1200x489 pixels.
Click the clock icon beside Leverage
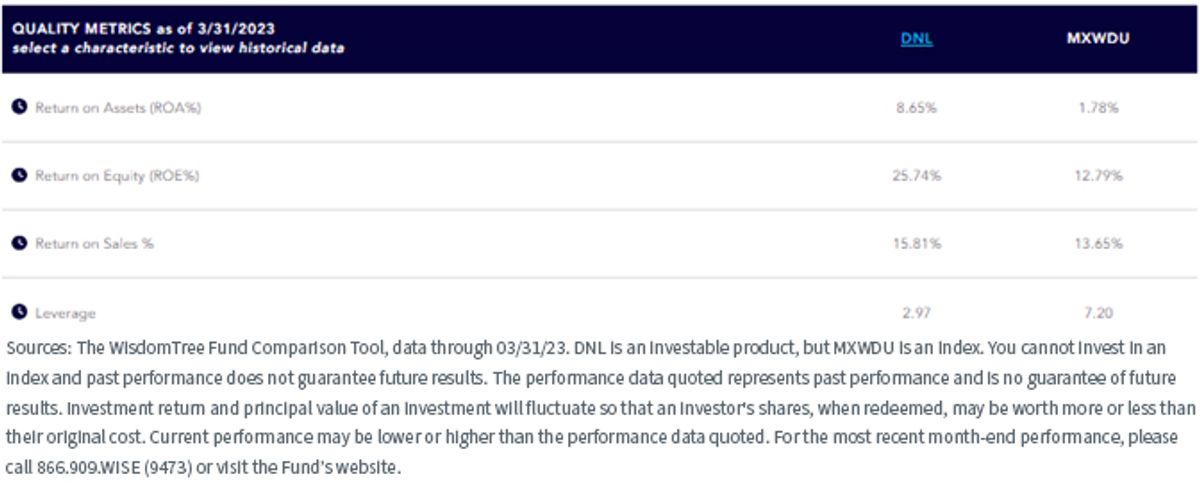[19, 313]
